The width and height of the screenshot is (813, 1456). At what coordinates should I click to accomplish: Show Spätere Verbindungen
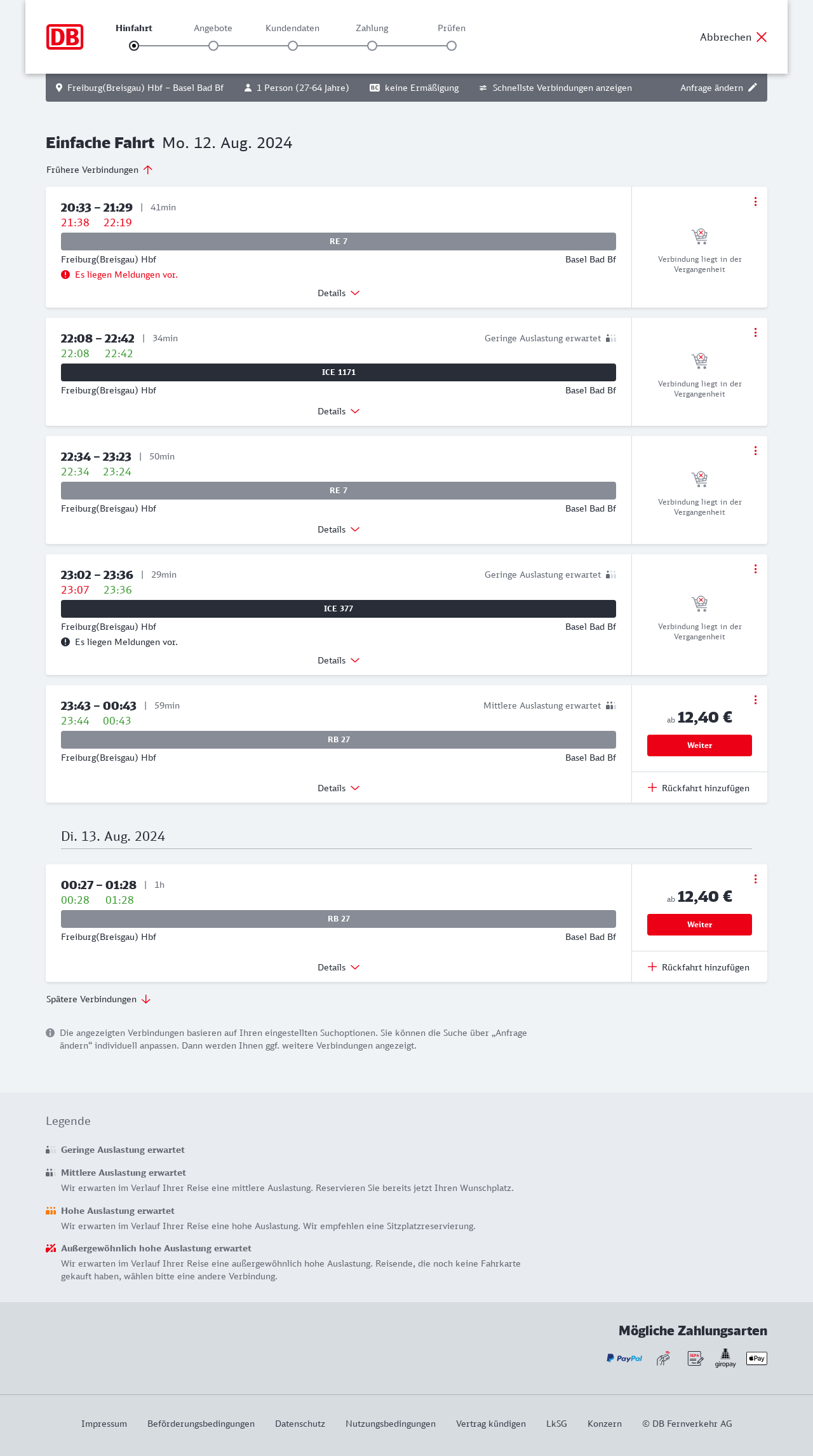(98, 999)
